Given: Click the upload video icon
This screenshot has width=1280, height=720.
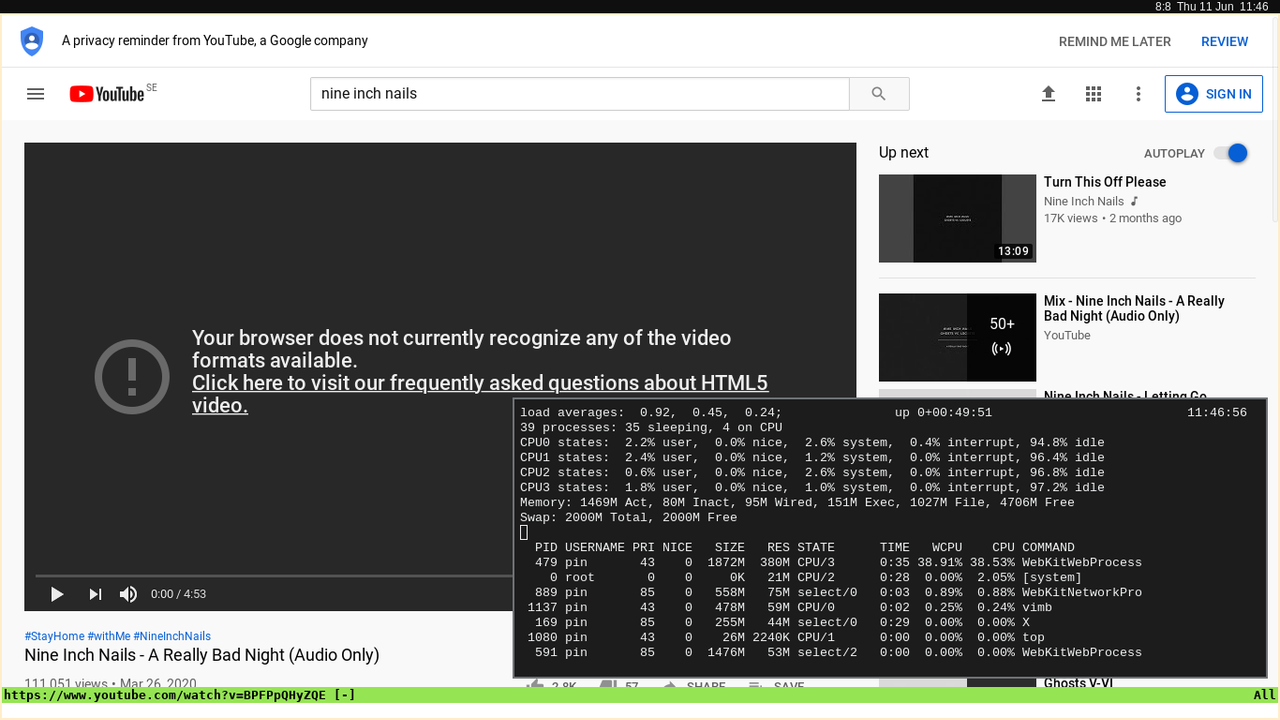Looking at the screenshot, I should point(1048,94).
